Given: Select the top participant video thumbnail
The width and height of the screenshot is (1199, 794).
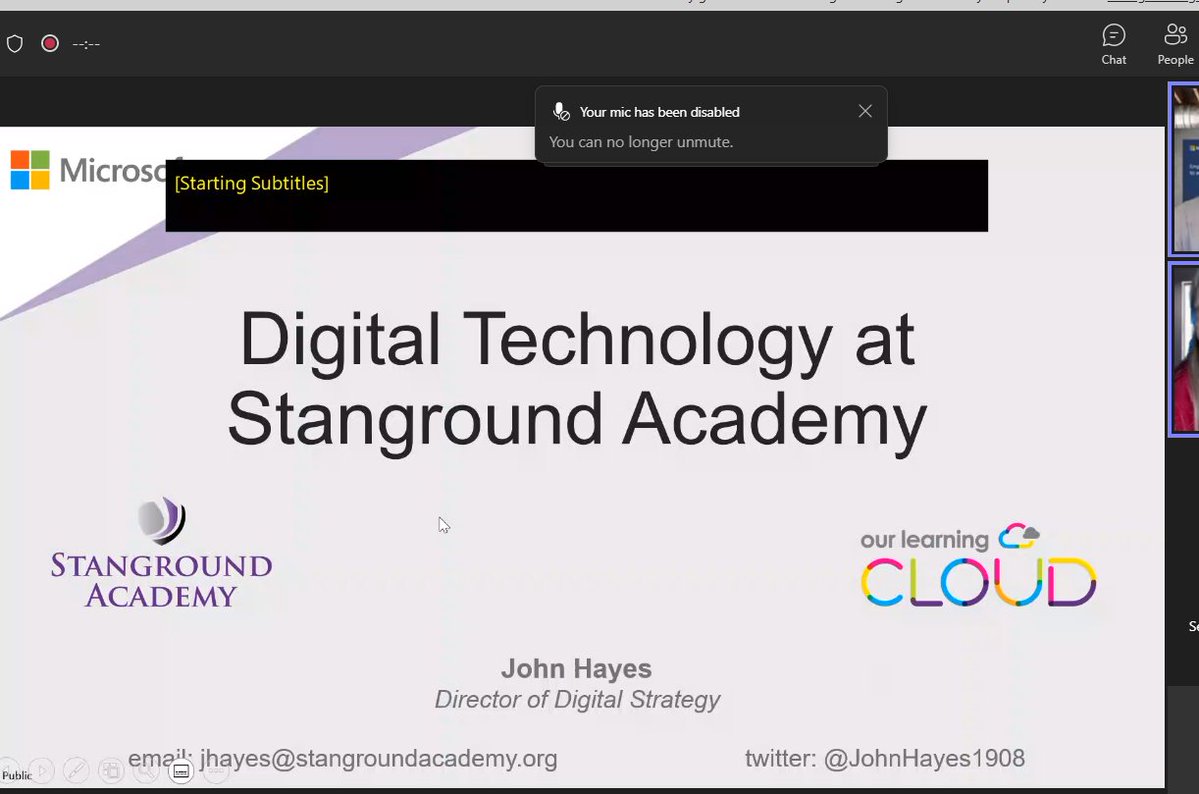Looking at the screenshot, I should click(1184, 169).
